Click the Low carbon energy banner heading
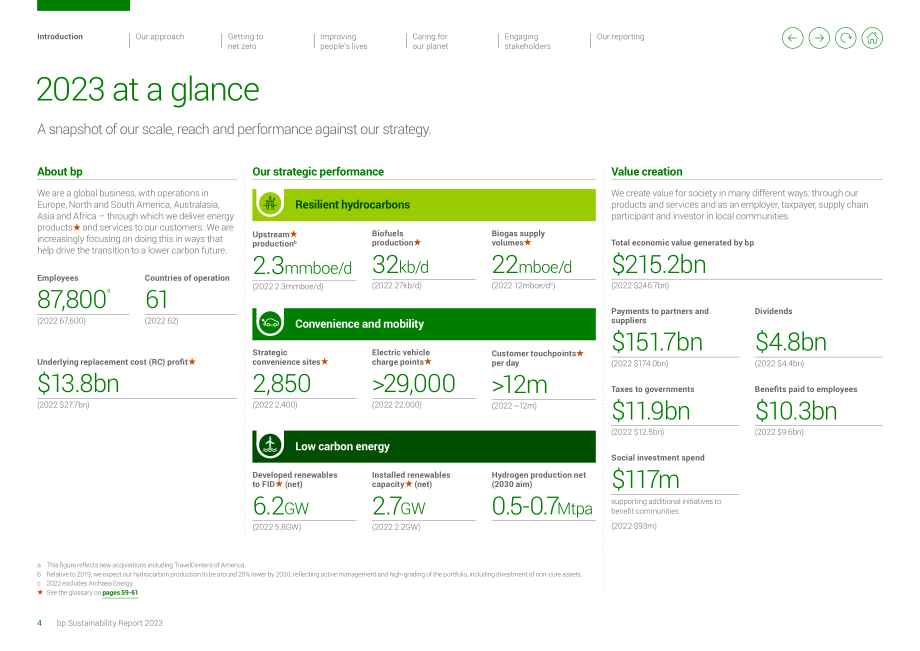Viewport: 920px width, 651px height. pos(342,446)
